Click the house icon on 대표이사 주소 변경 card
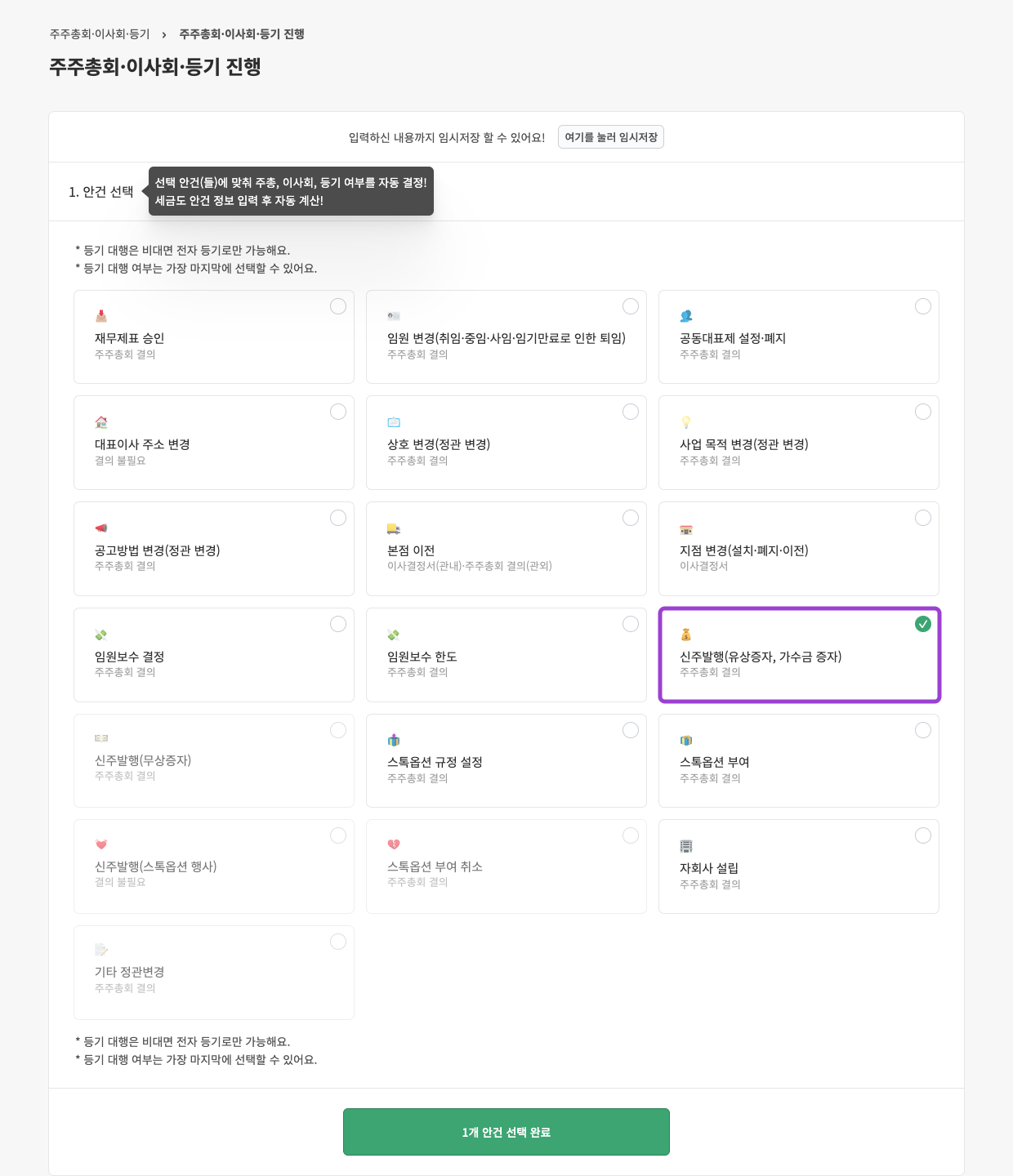Viewport: 1013px width, 1176px height. (x=101, y=422)
